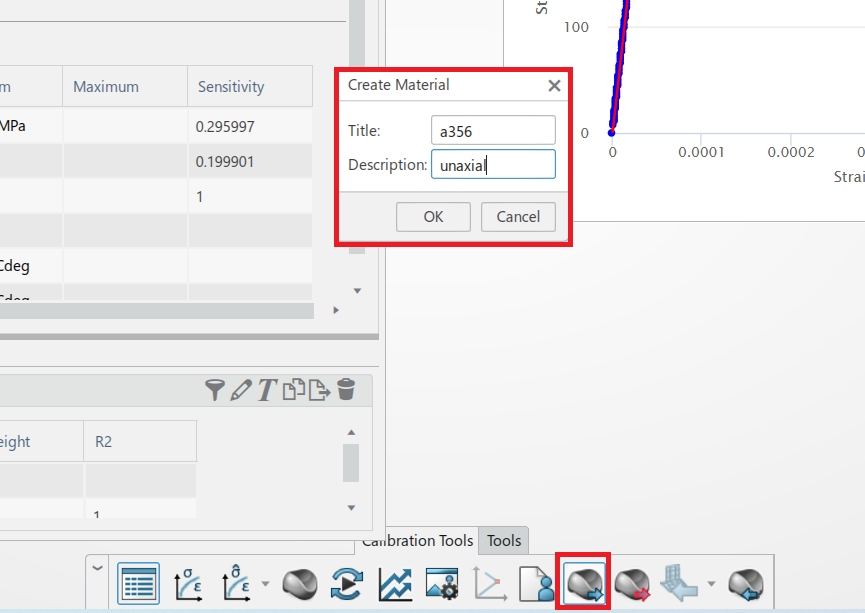Click the export file icon beside the trash icon
This screenshot has width=865, height=613.
click(x=319, y=390)
